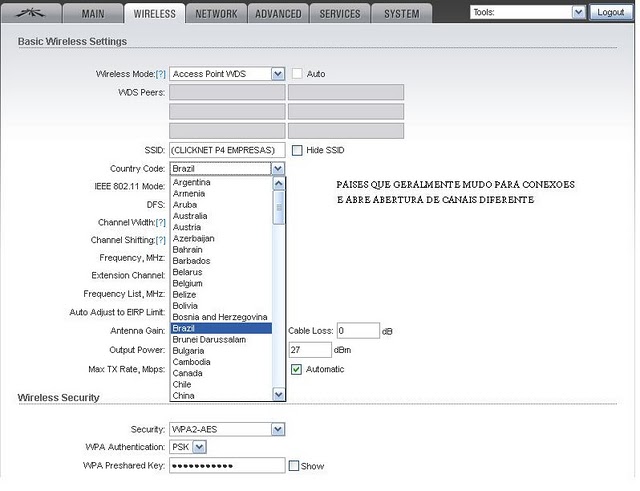Go to the ADVANCED tab
Viewport: 640px width, 491px height.
[x=278, y=13]
